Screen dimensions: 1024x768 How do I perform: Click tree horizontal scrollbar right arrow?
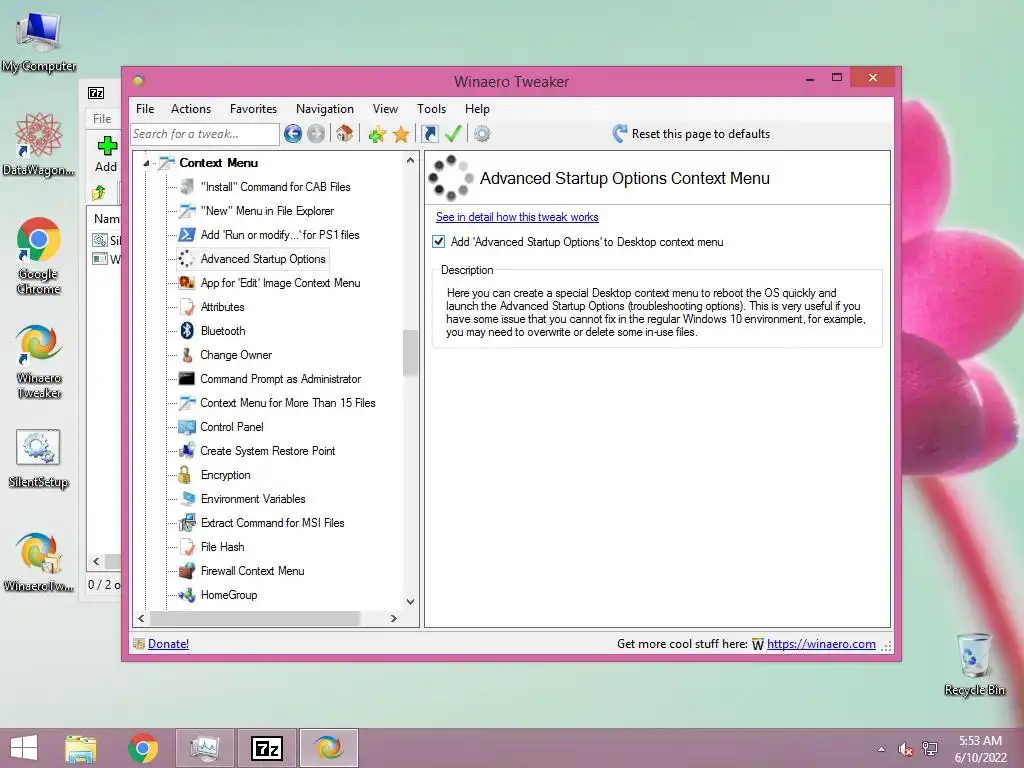(394, 618)
